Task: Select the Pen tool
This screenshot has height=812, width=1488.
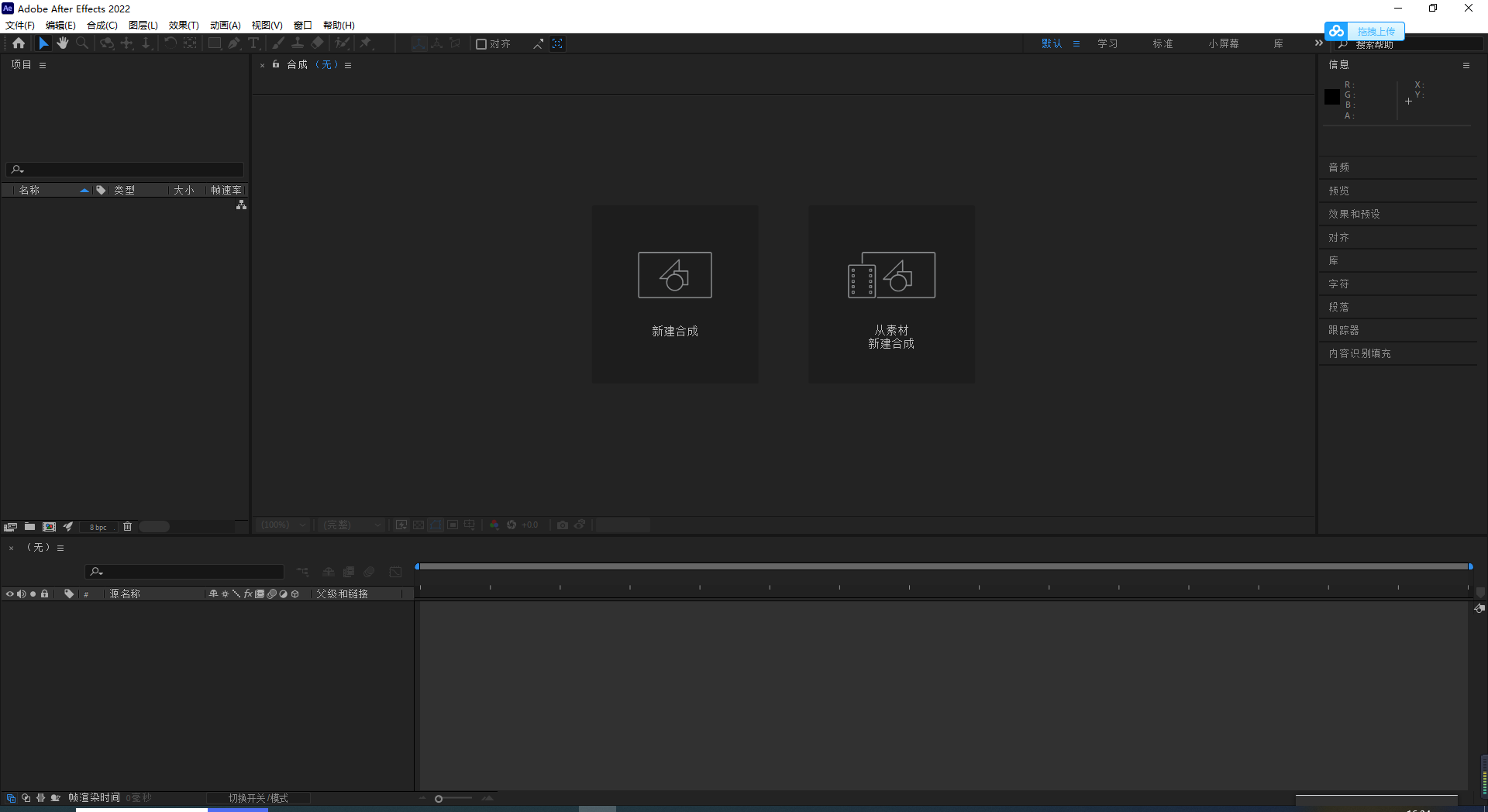Action: point(234,43)
